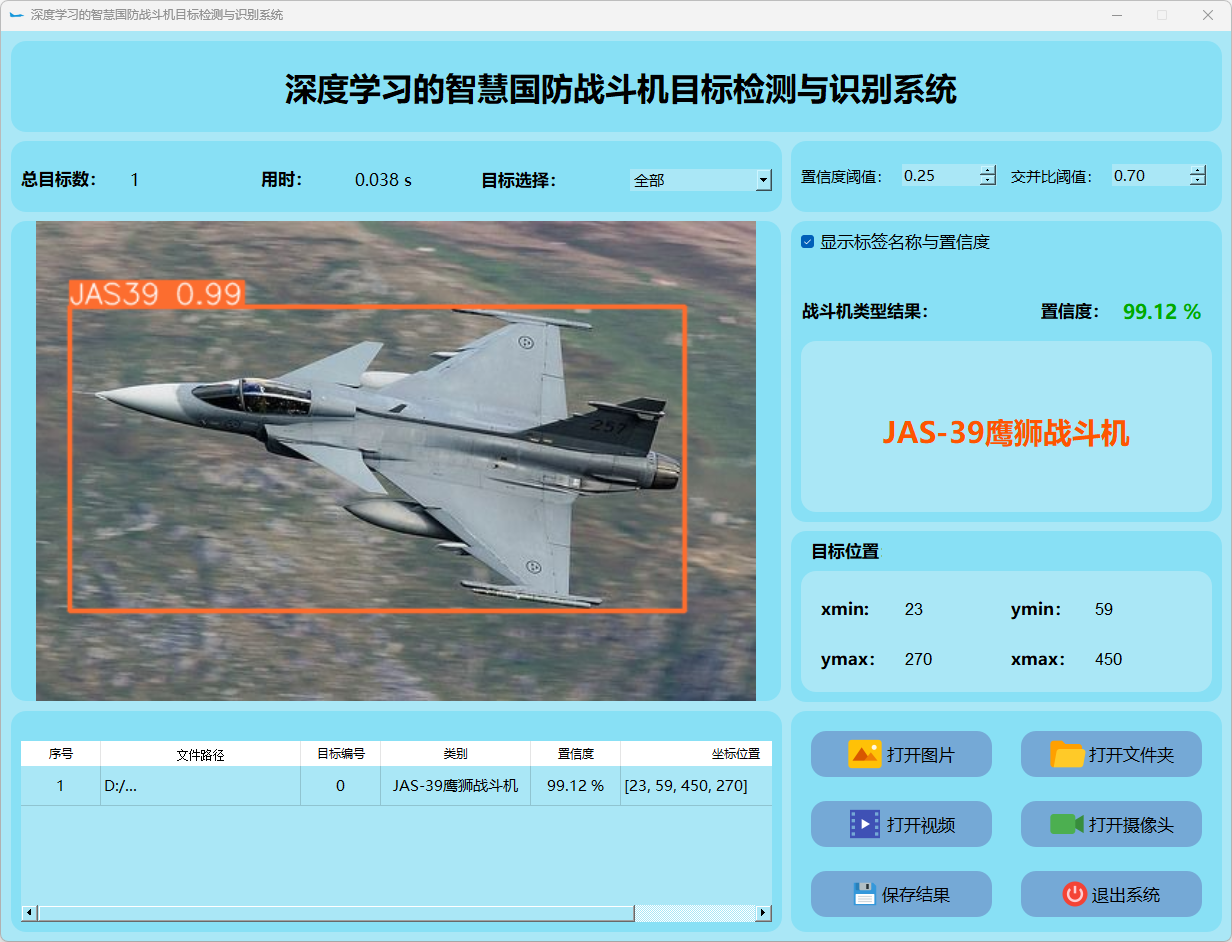The image size is (1232, 942).
Task: Click the 置信度 column header in table
Action: [575, 754]
